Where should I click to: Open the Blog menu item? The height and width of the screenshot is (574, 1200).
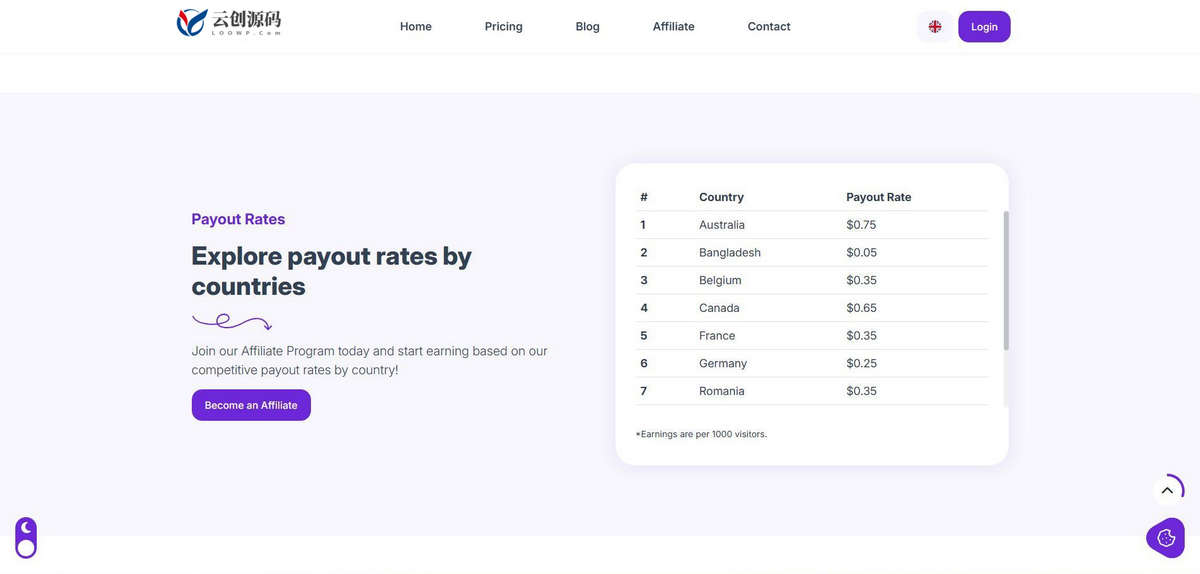coord(588,27)
